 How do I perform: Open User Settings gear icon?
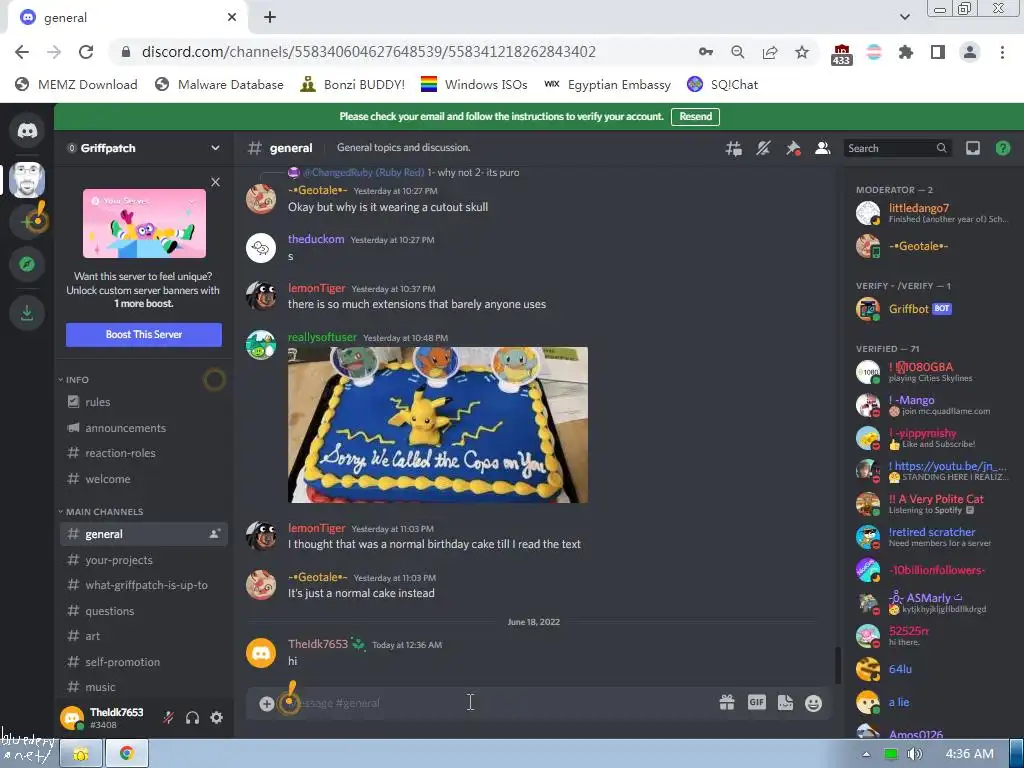(217, 718)
